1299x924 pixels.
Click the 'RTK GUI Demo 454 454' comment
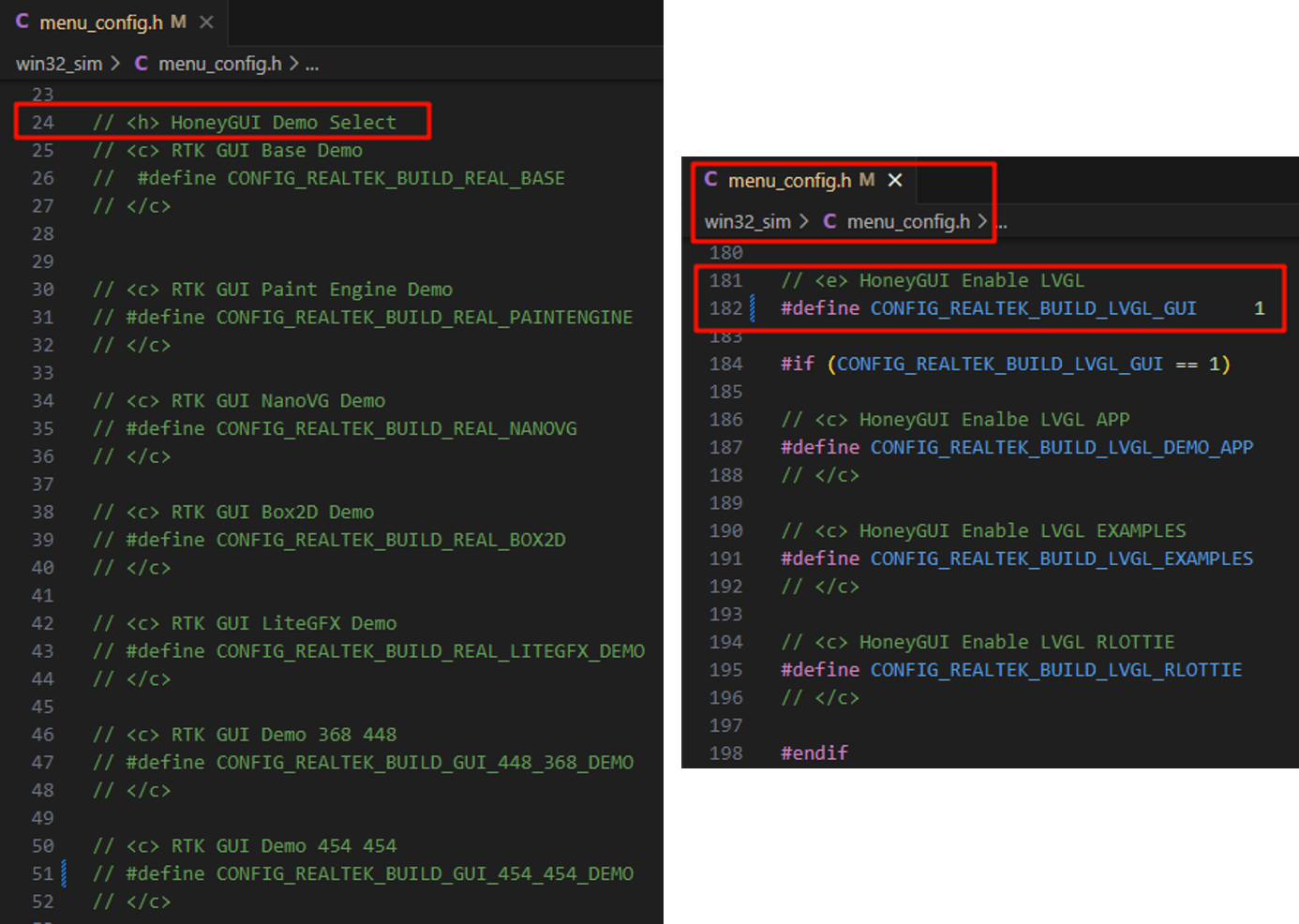click(245, 846)
